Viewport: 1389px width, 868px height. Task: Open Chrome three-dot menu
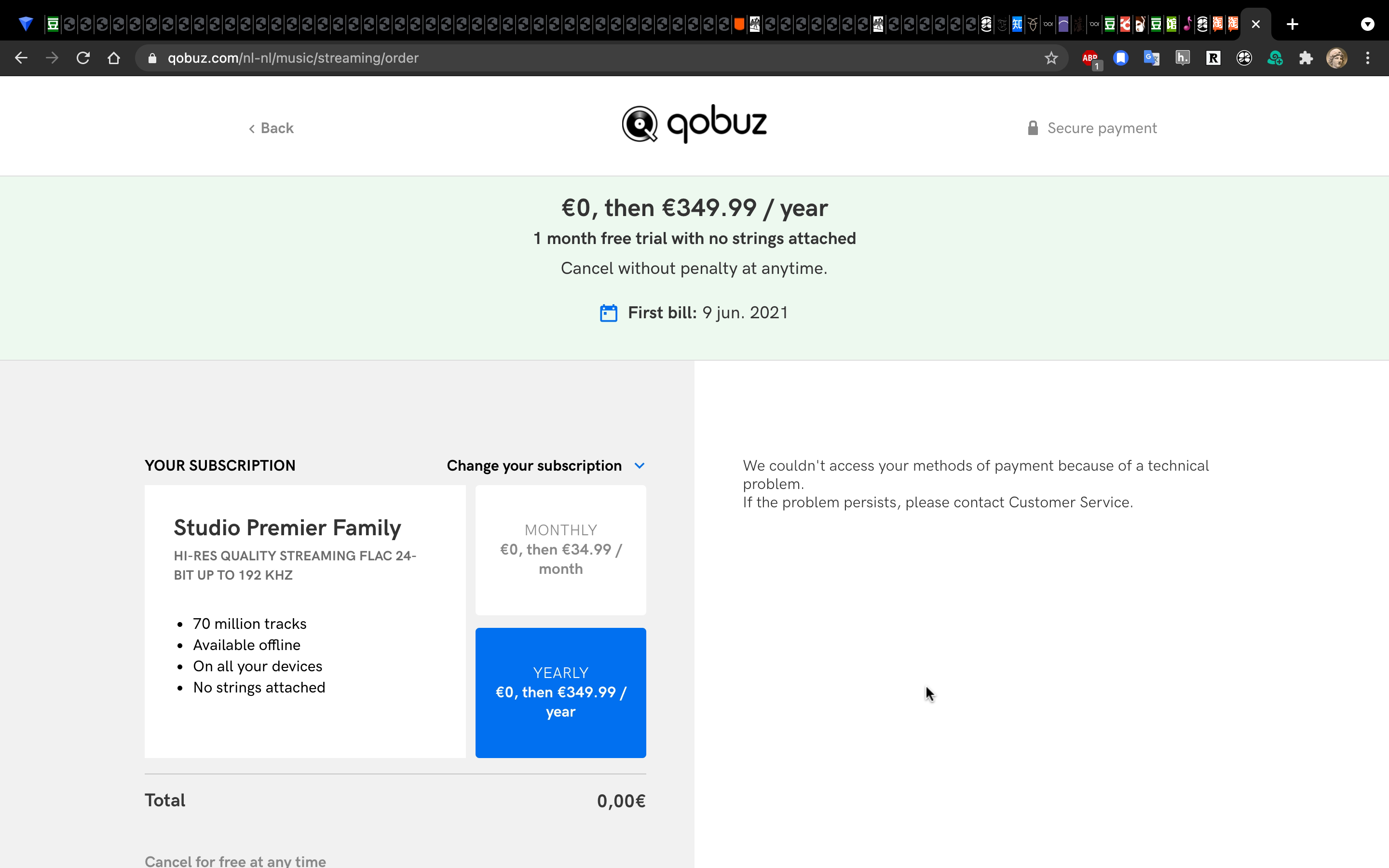1368,58
